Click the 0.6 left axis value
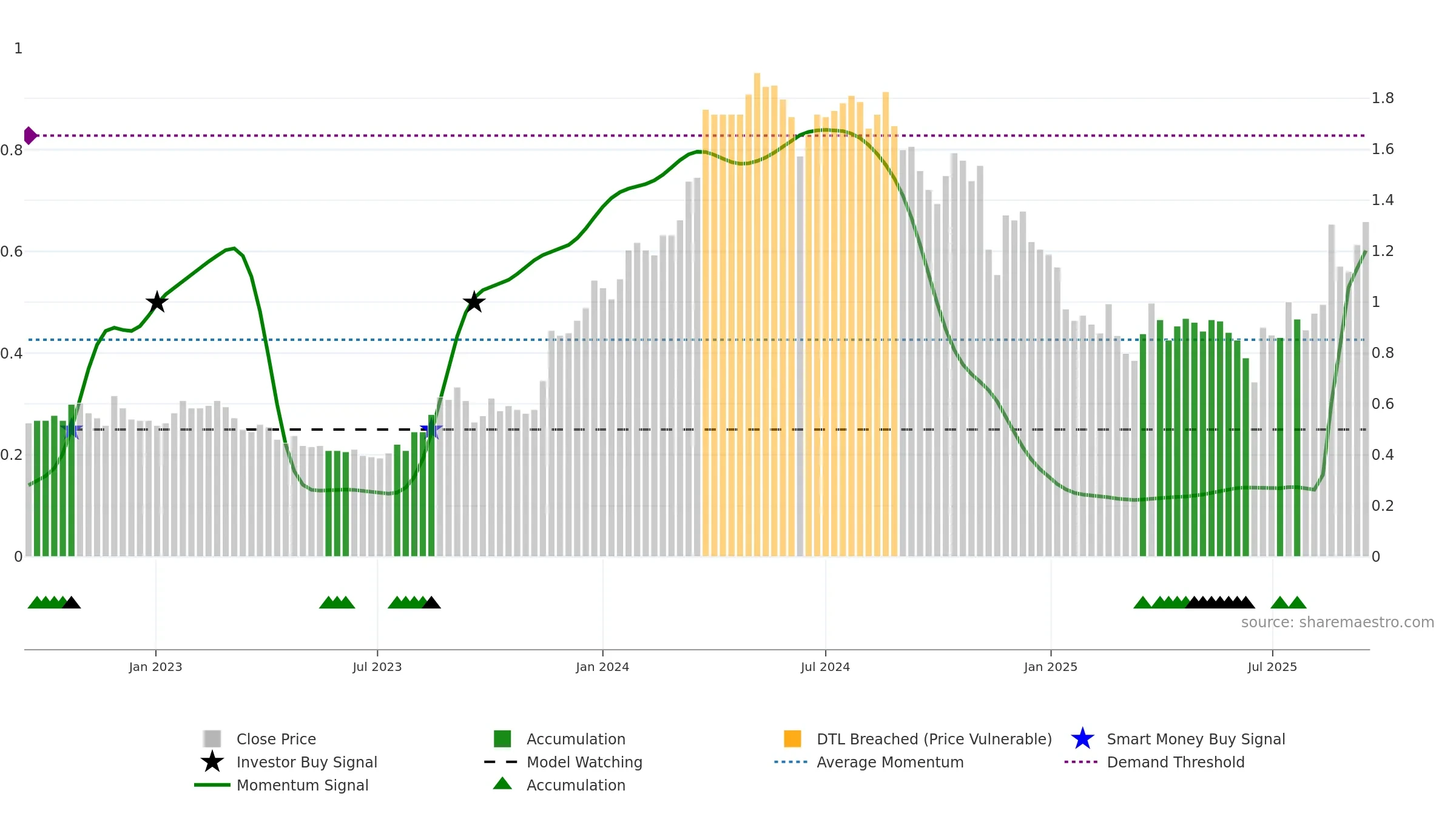The height and width of the screenshot is (819, 1456). pyautogui.click(x=12, y=251)
